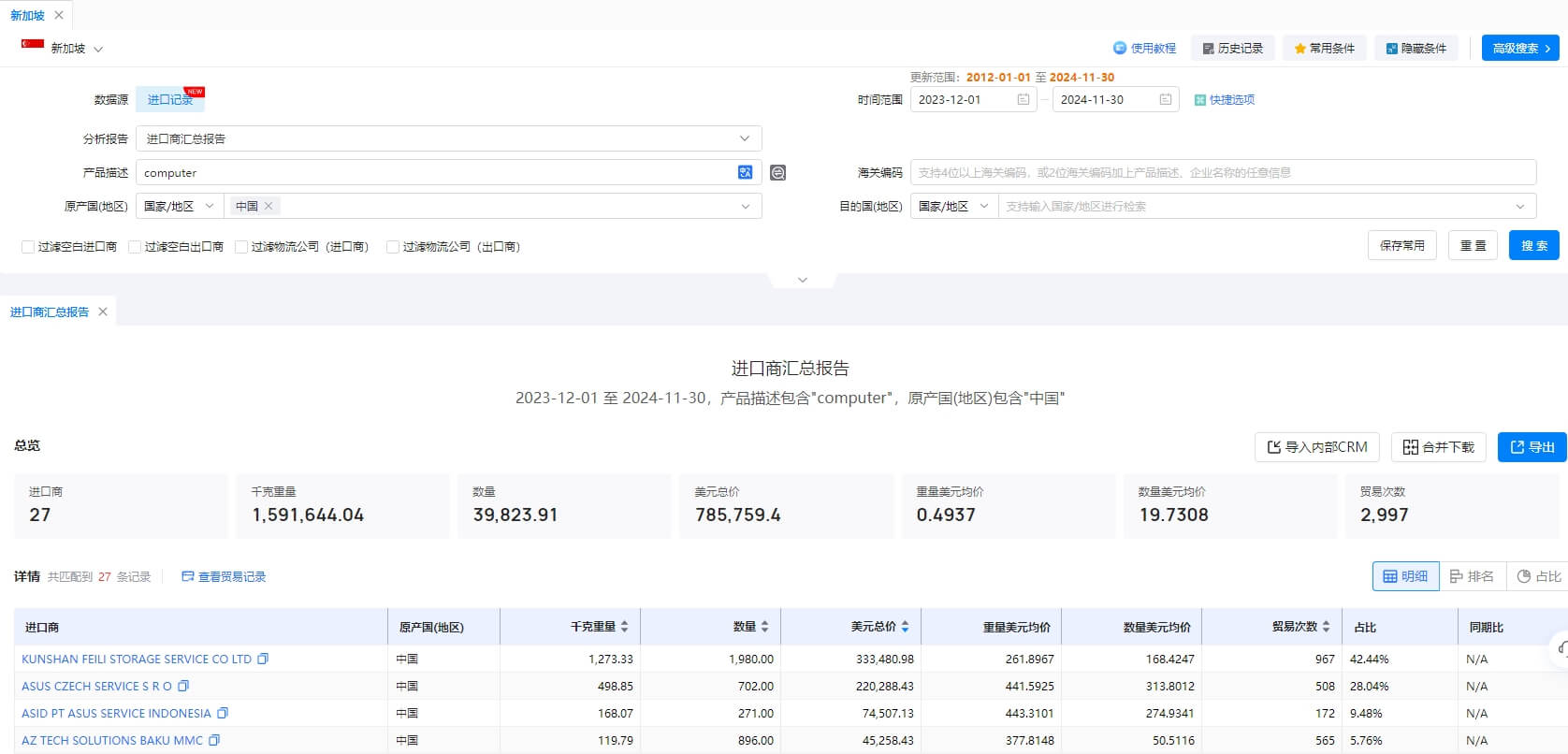
Task: Click 重置 reset button
Action: 1473,245
